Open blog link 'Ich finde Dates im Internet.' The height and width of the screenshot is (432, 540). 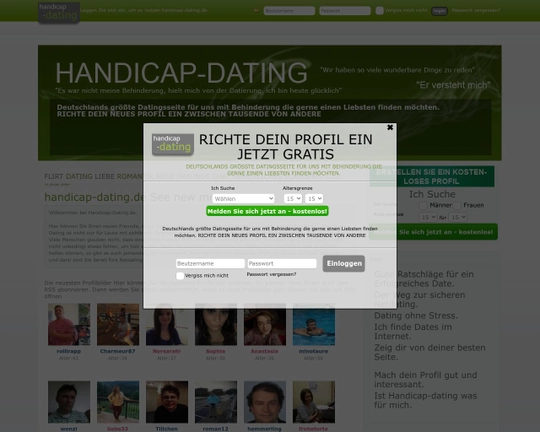coord(413,331)
